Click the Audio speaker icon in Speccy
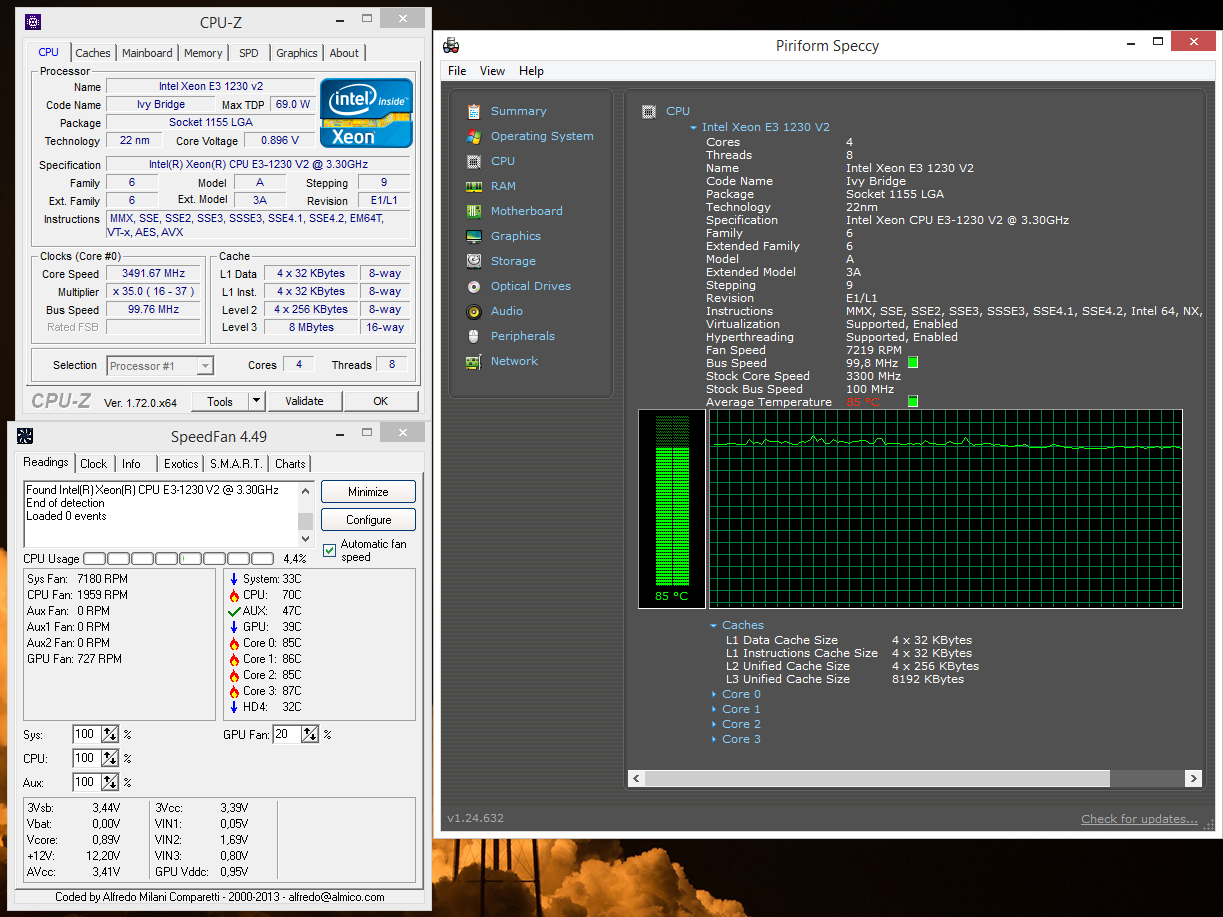Screen dimensions: 1223x917 click(474, 311)
